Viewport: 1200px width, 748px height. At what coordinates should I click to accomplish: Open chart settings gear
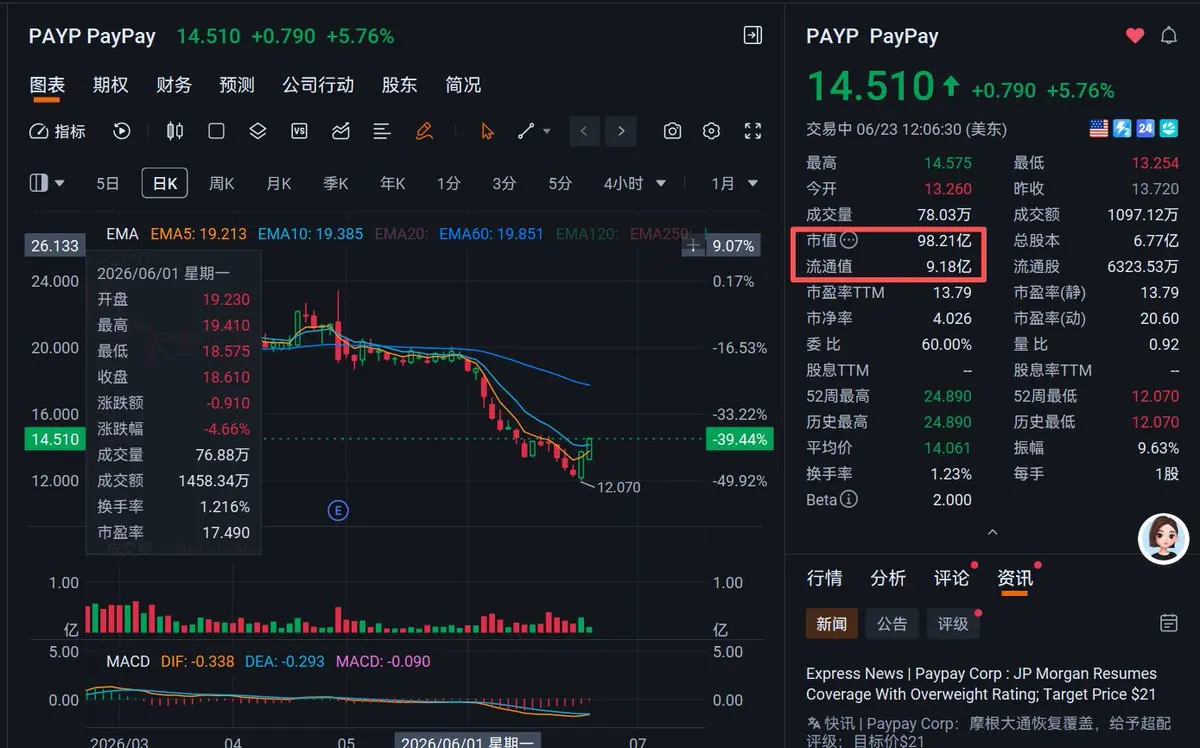point(711,131)
